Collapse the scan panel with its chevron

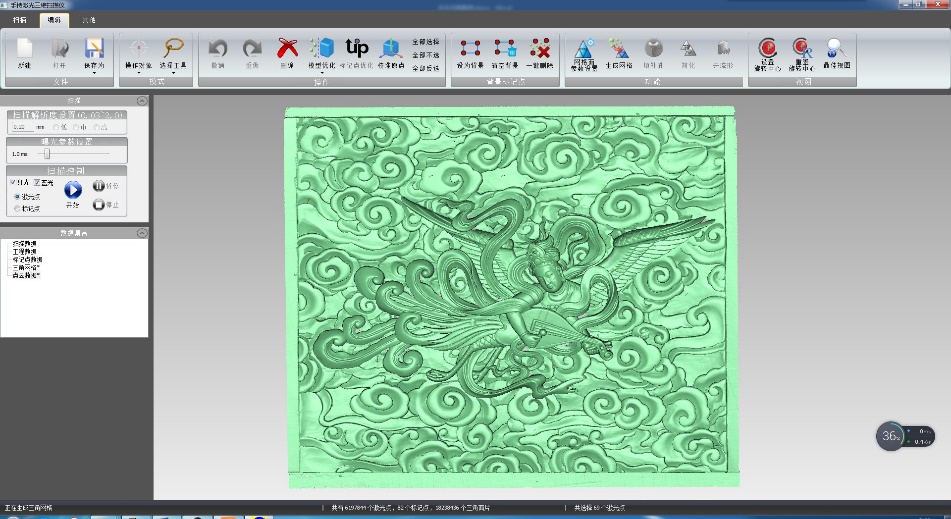tap(141, 101)
